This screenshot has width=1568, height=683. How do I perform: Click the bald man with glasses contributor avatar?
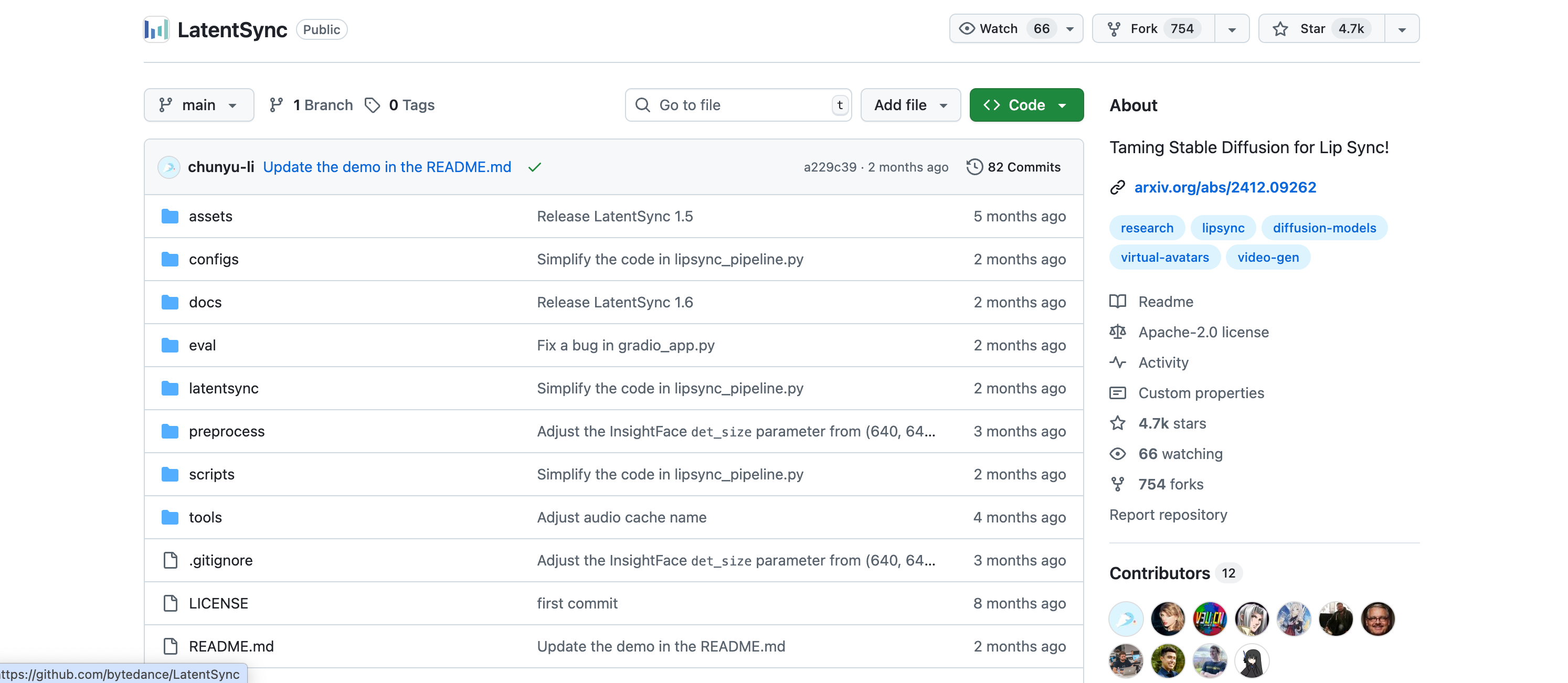click(1378, 619)
